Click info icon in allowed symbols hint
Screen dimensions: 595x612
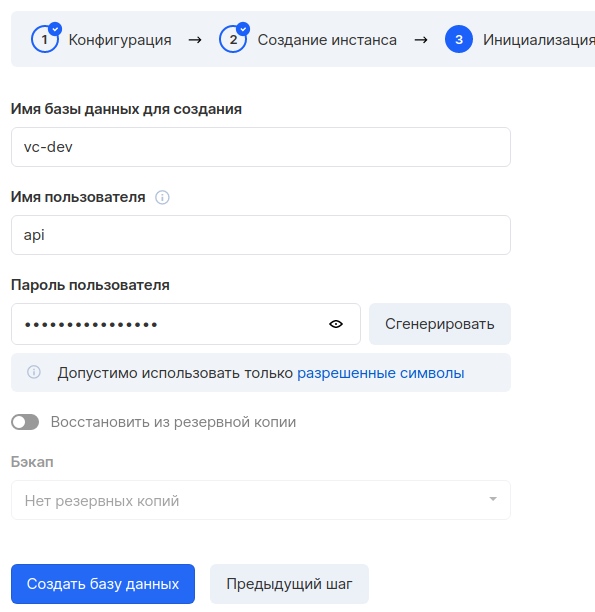(x=34, y=372)
